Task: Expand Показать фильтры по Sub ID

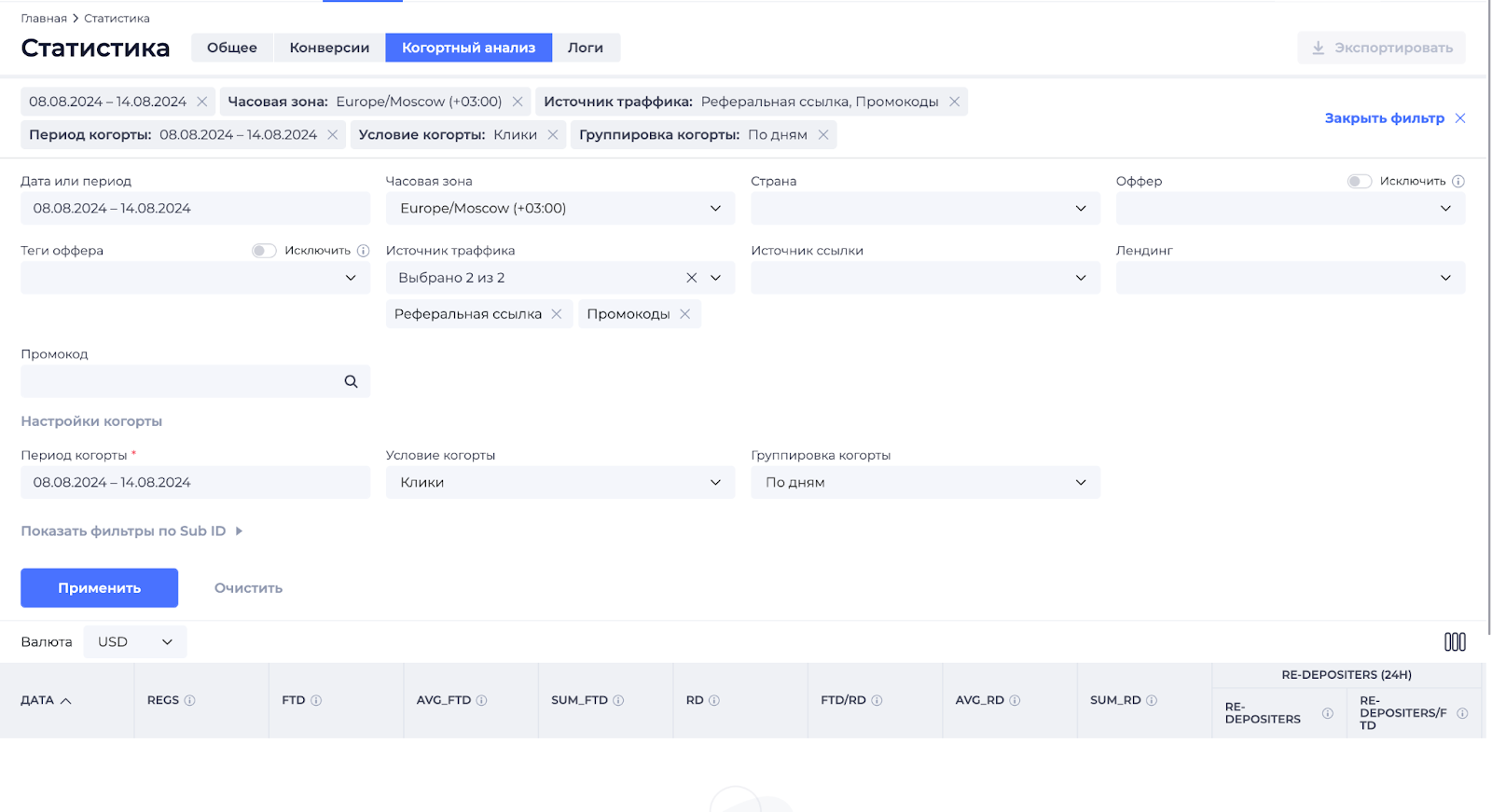Action: [x=131, y=531]
